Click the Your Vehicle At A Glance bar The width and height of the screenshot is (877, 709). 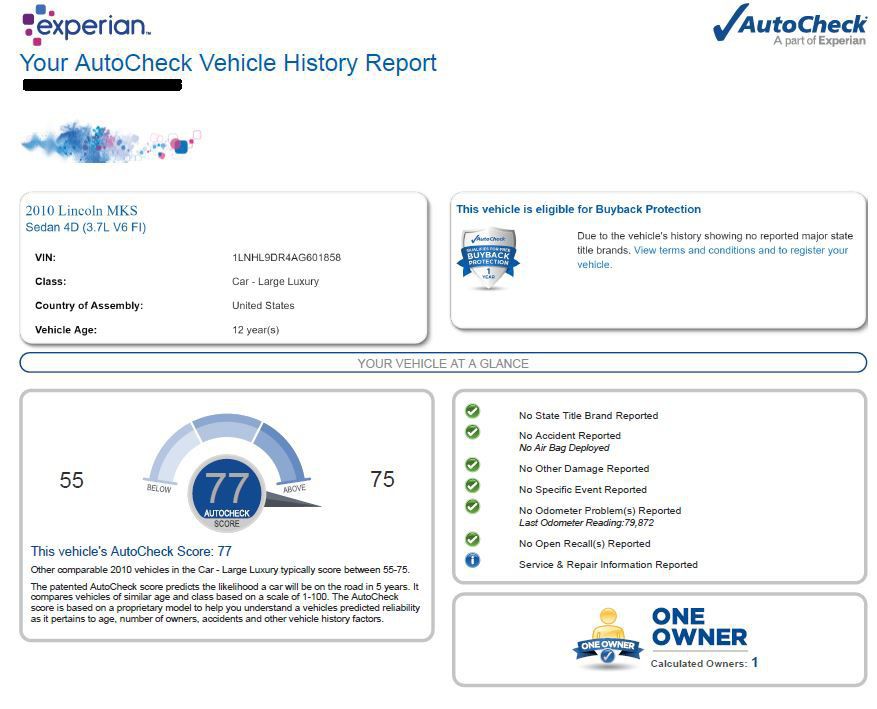[443, 363]
